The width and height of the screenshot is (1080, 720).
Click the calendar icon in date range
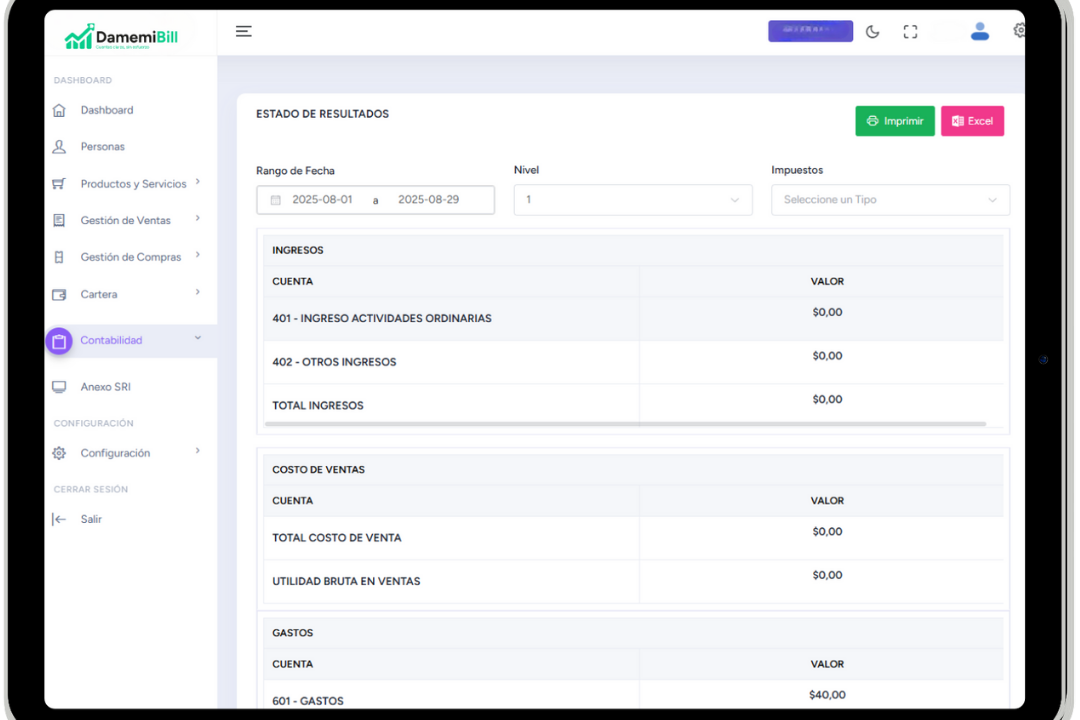tap(276, 200)
